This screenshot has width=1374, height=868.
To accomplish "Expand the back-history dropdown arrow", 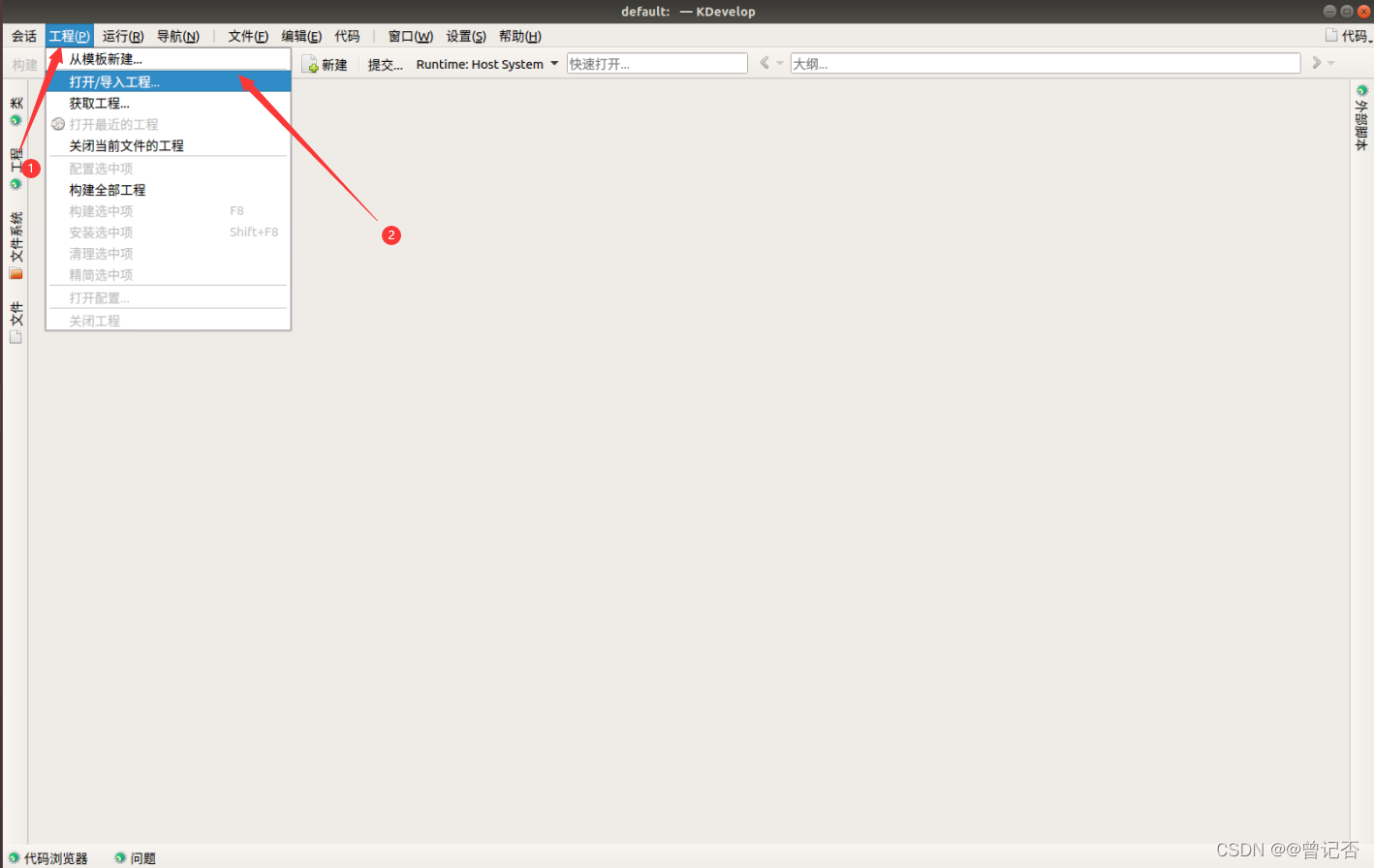I will tap(780, 64).
